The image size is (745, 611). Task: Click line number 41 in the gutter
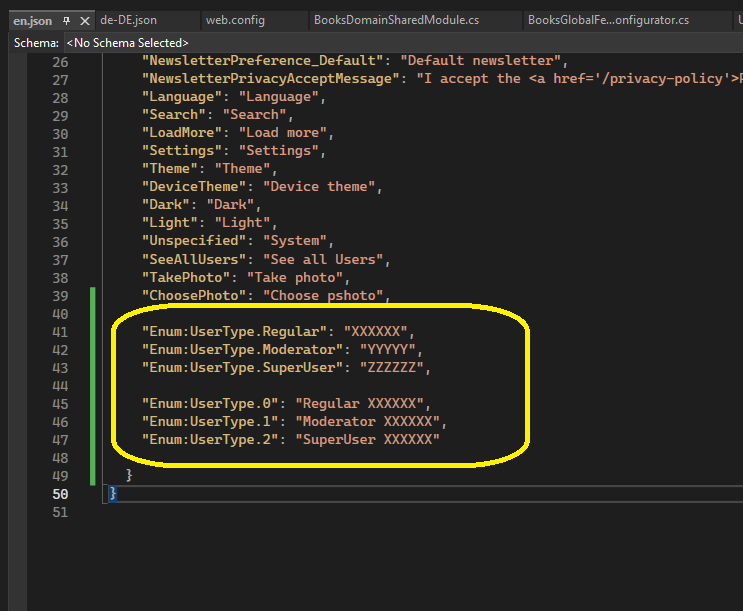59,332
